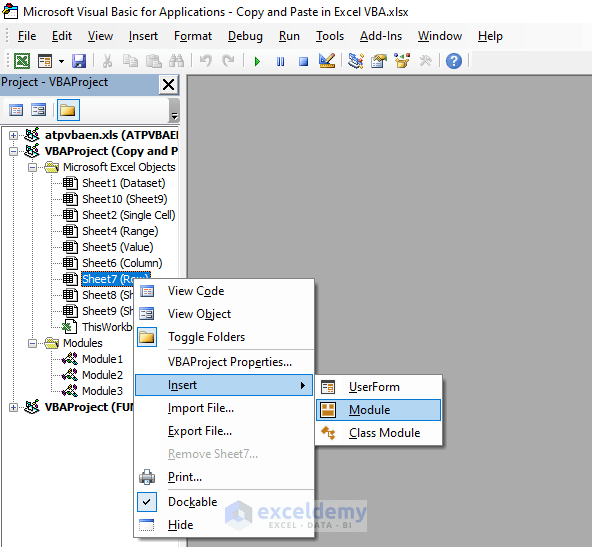Choose Print... from context menu
Image resolution: width=592 pixels, height=547 pixels.
224,477
